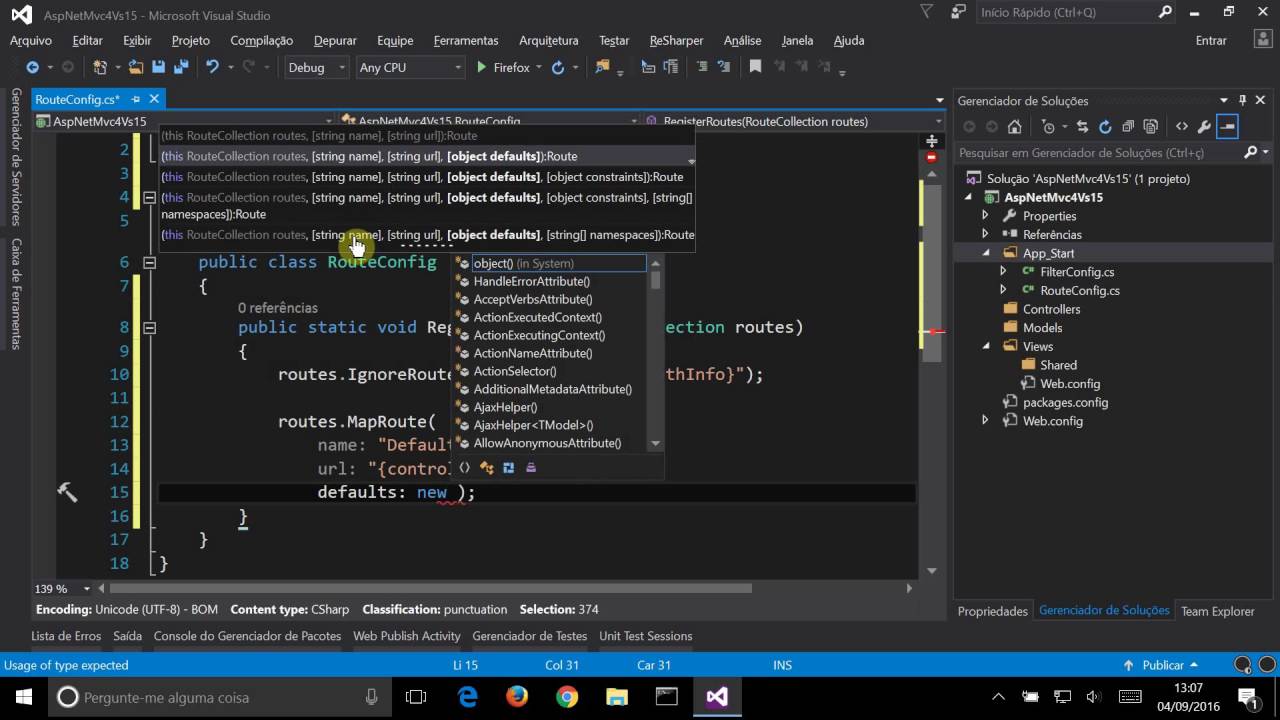
Task: Click the bookmark icon in the toolbar
Action: (x=755, y=67)
